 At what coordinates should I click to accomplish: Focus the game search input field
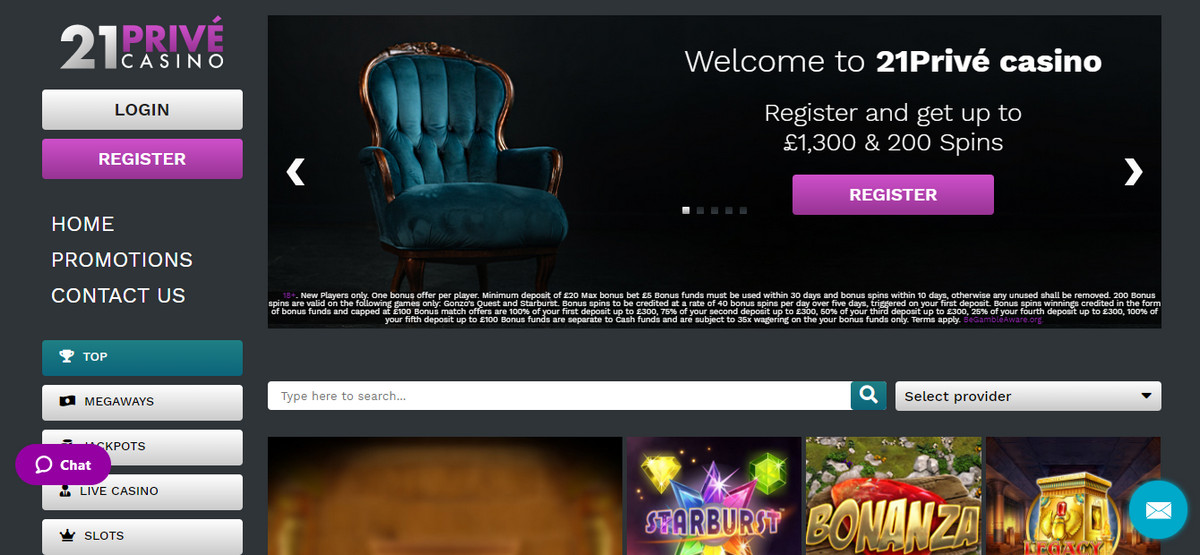(559, 396)
